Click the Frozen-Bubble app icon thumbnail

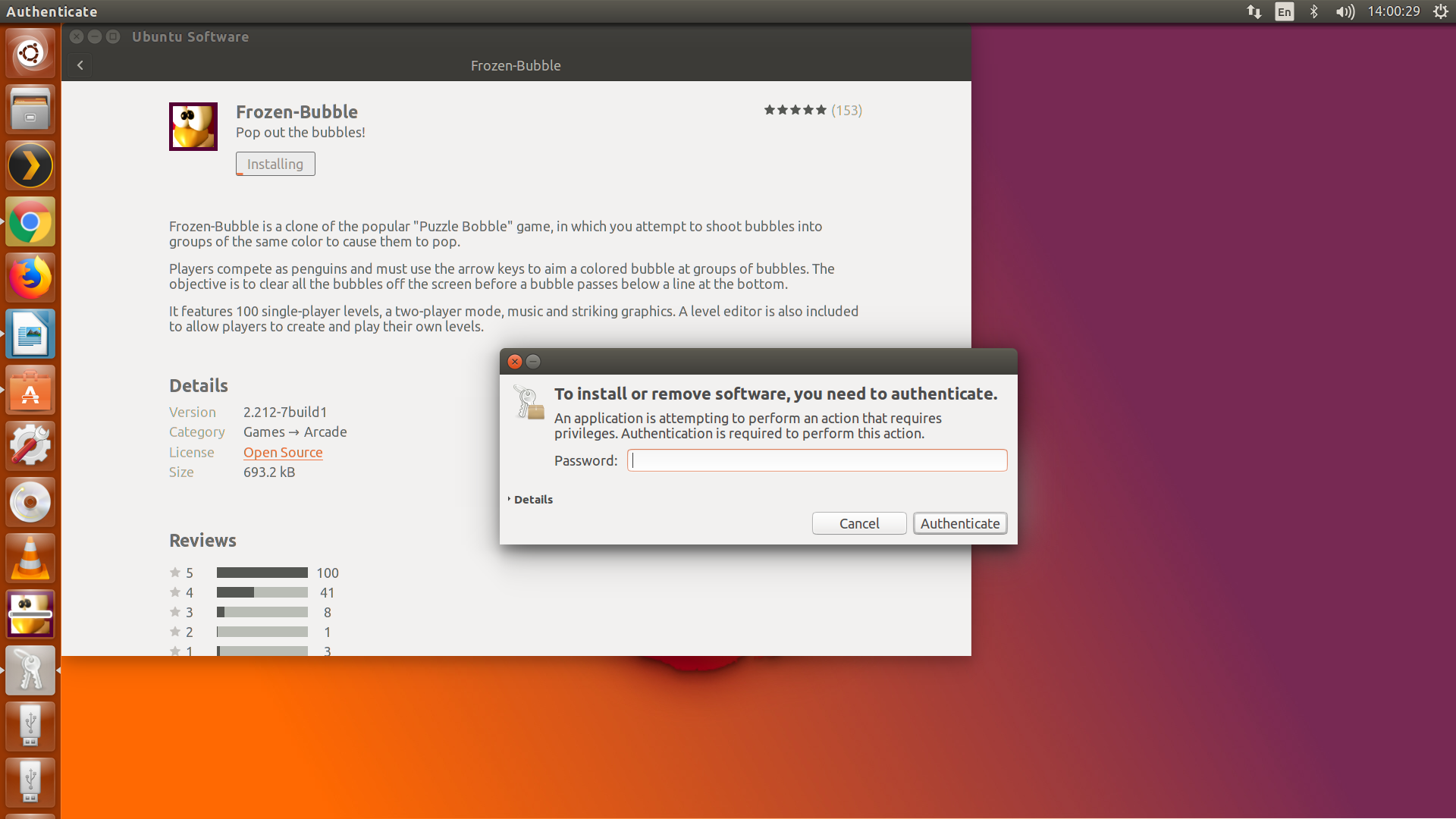pos(193,127)
